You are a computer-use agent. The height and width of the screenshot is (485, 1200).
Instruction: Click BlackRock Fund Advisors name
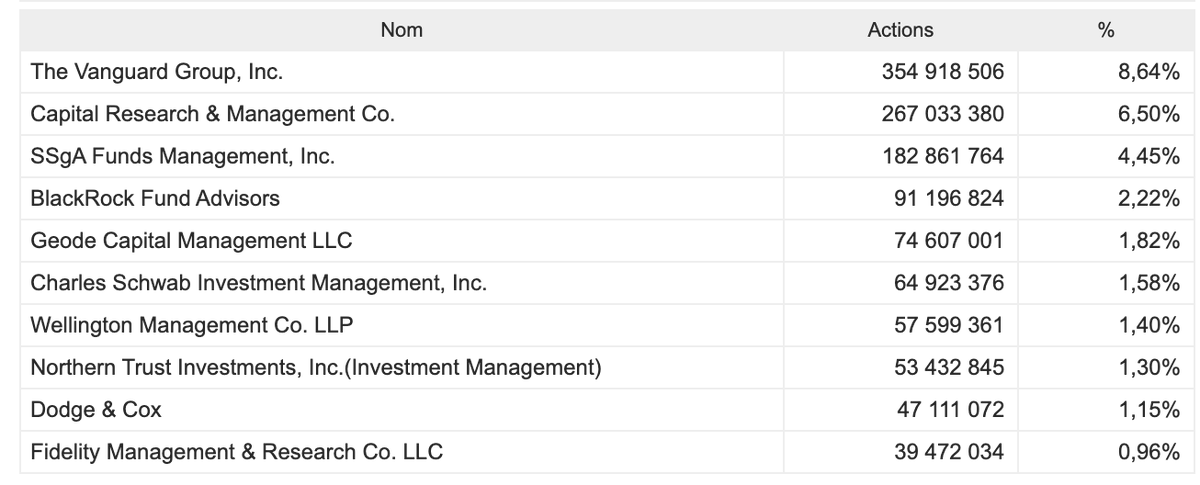coord(155,198)
